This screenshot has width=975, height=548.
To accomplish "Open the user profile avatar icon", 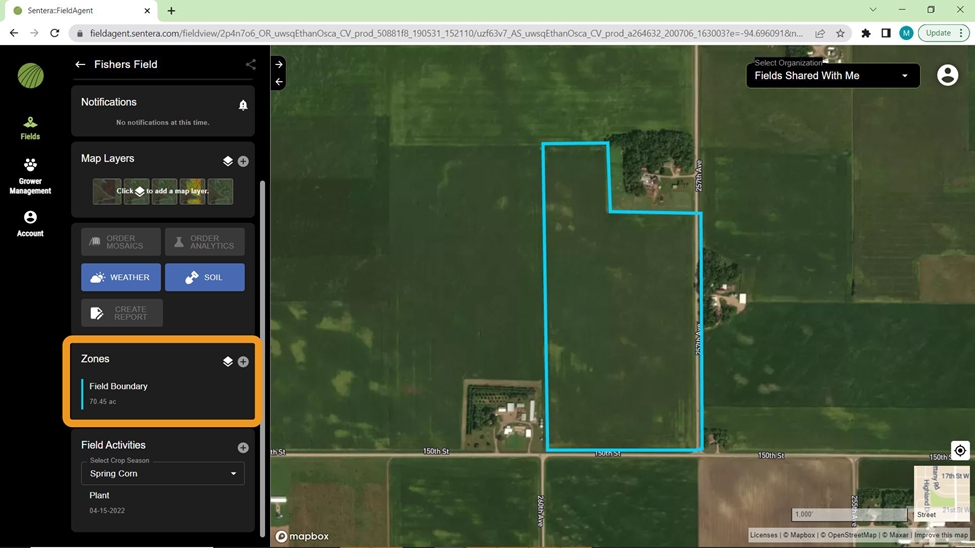I will pyautogui.click(x=947, y=76).
